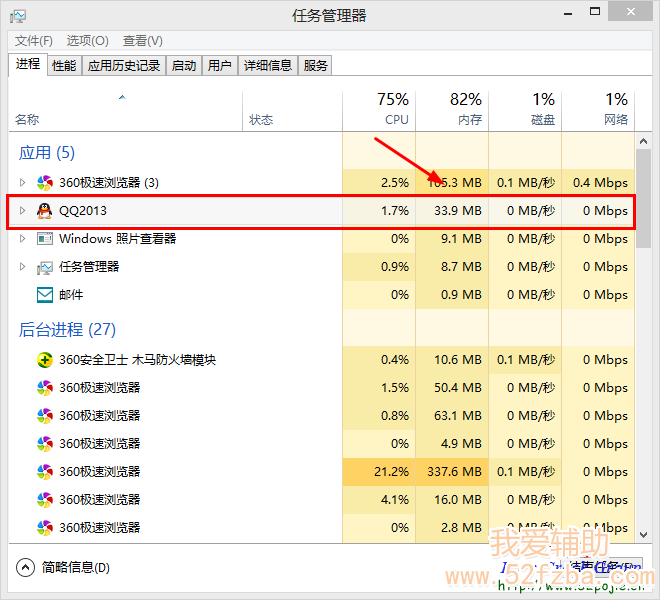Viewport: 660px width, 600px height.
Task: Open the 选项(O) menu
Action: coord(88,41)
